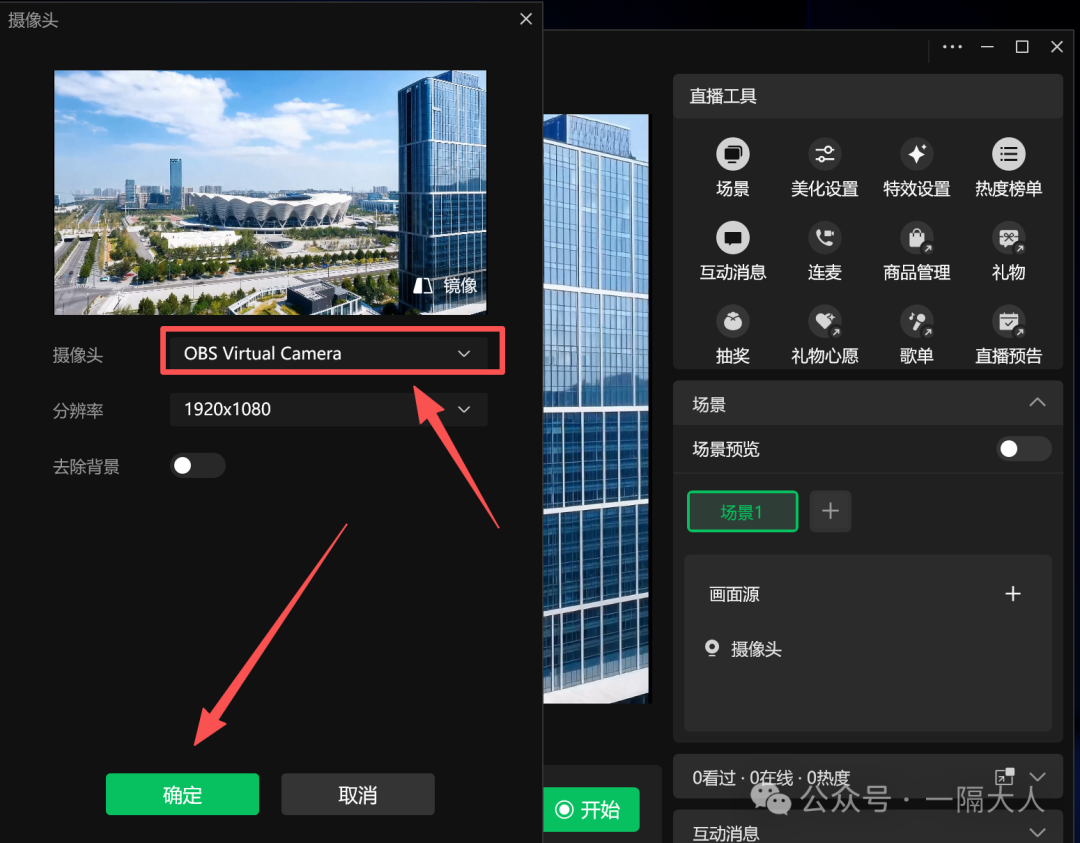
Task: Open the 直播预告 live preview icon
Action: click(x=1008, y=322)
